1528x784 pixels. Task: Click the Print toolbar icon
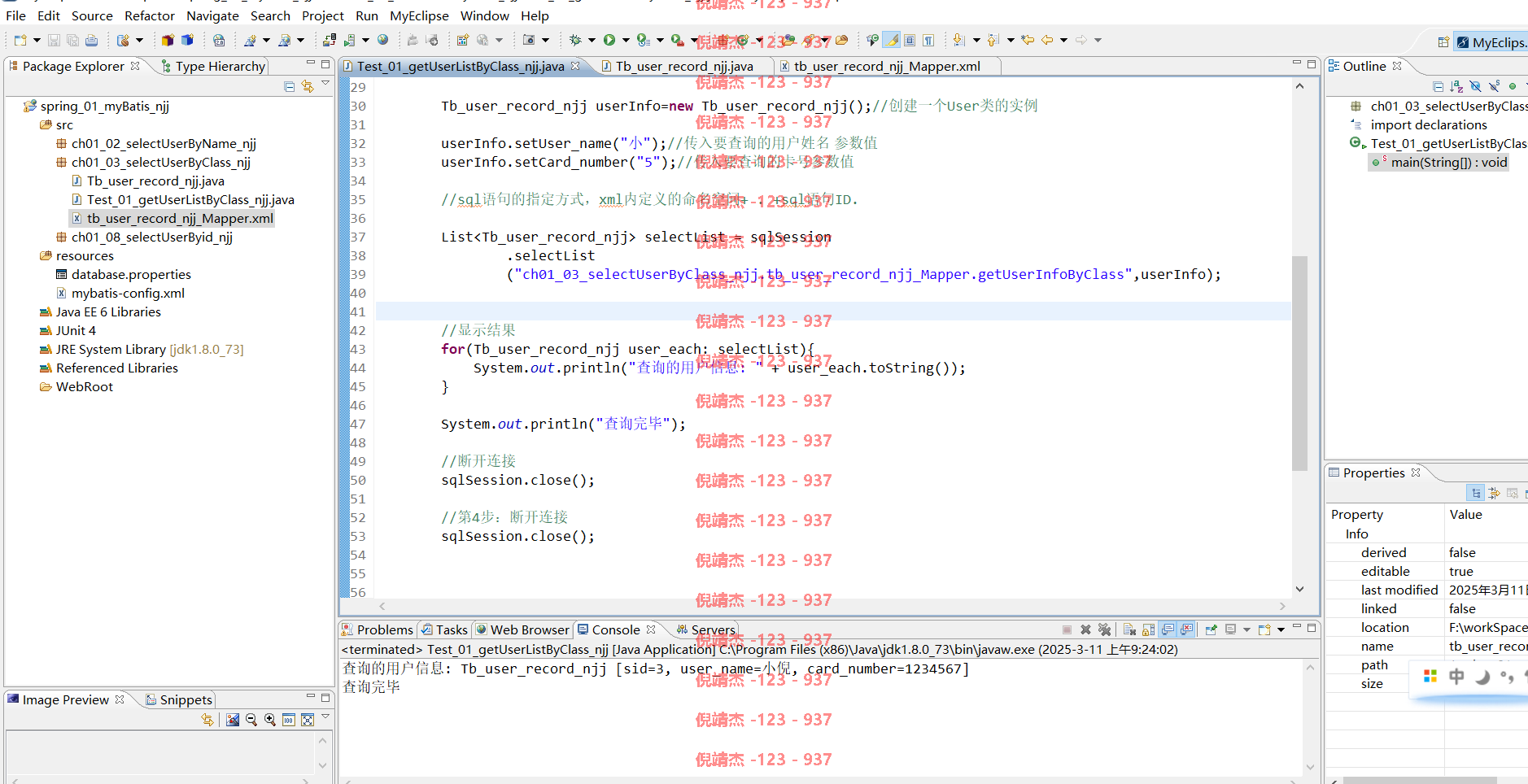click(x=91, y=40)
